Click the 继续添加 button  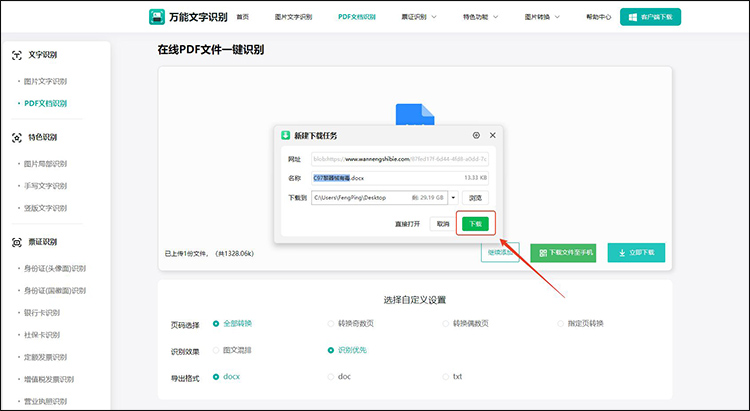500,253
